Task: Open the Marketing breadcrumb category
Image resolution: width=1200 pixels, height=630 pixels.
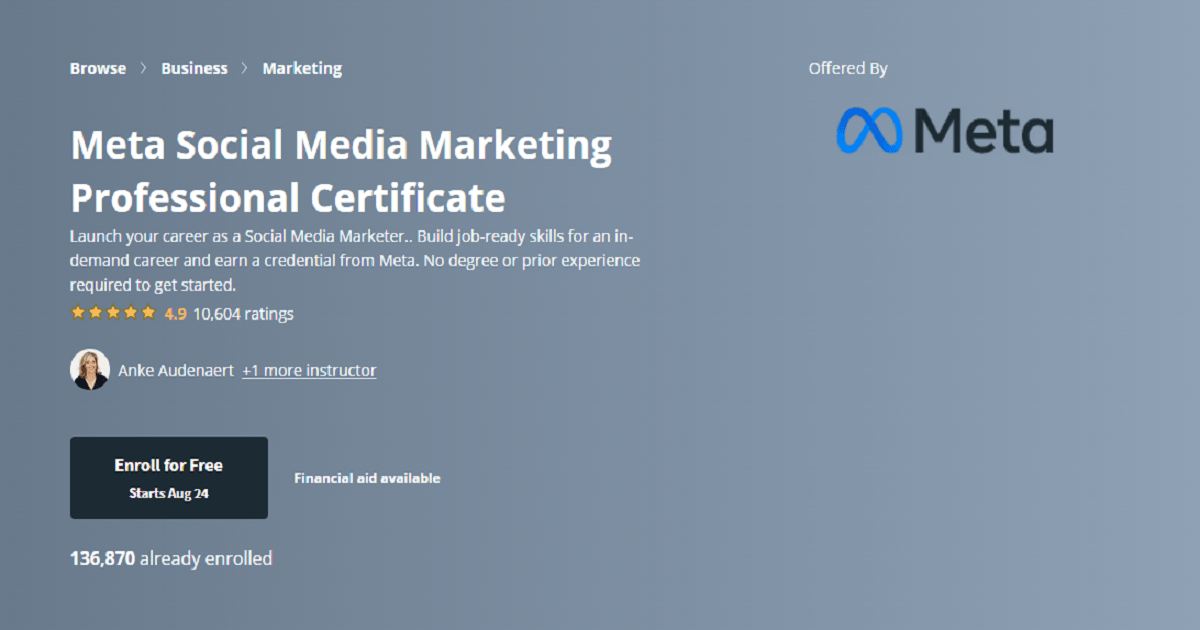Action: (x=302, y=69)
